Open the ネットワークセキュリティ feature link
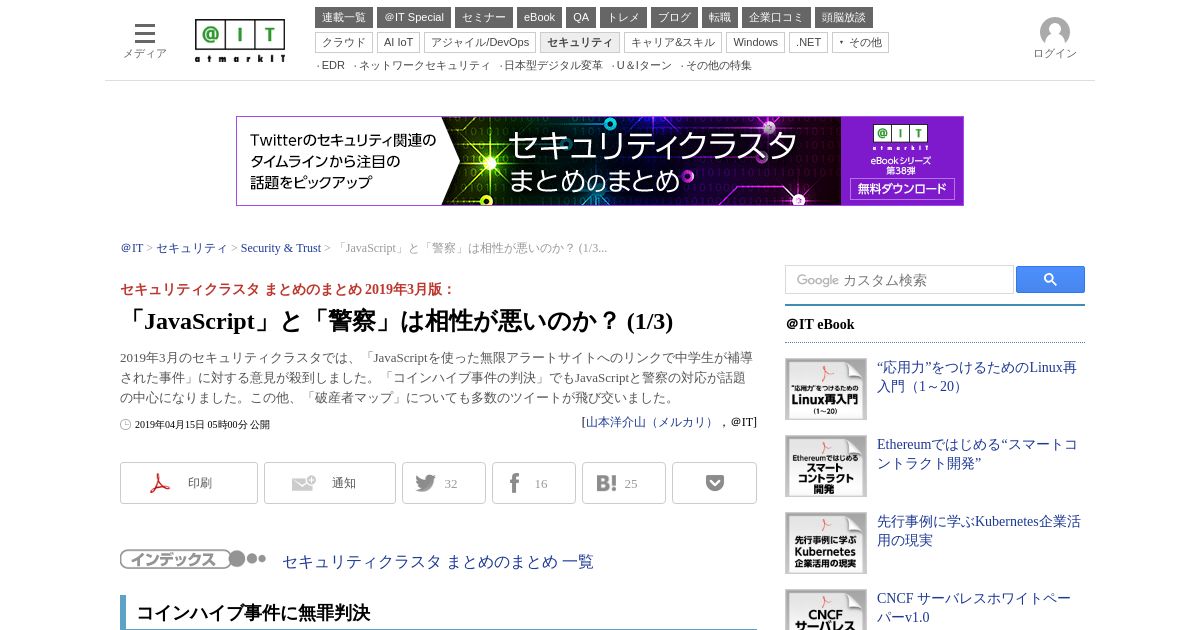1200x630 pixels. 425,65
